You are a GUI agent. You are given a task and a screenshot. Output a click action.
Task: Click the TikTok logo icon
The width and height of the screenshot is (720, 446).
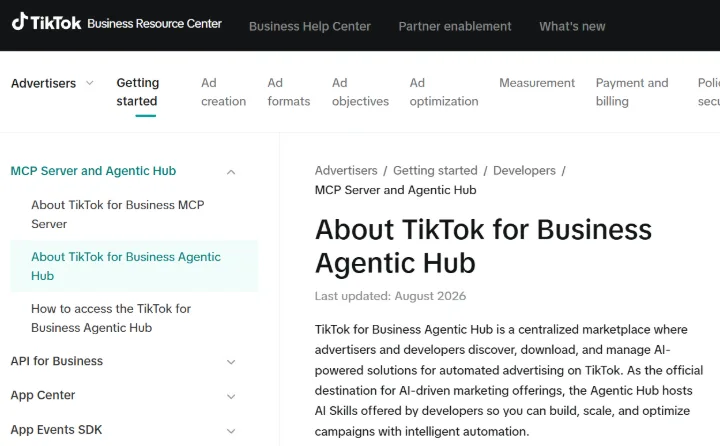pyautogui.click(x=20, y=22)
